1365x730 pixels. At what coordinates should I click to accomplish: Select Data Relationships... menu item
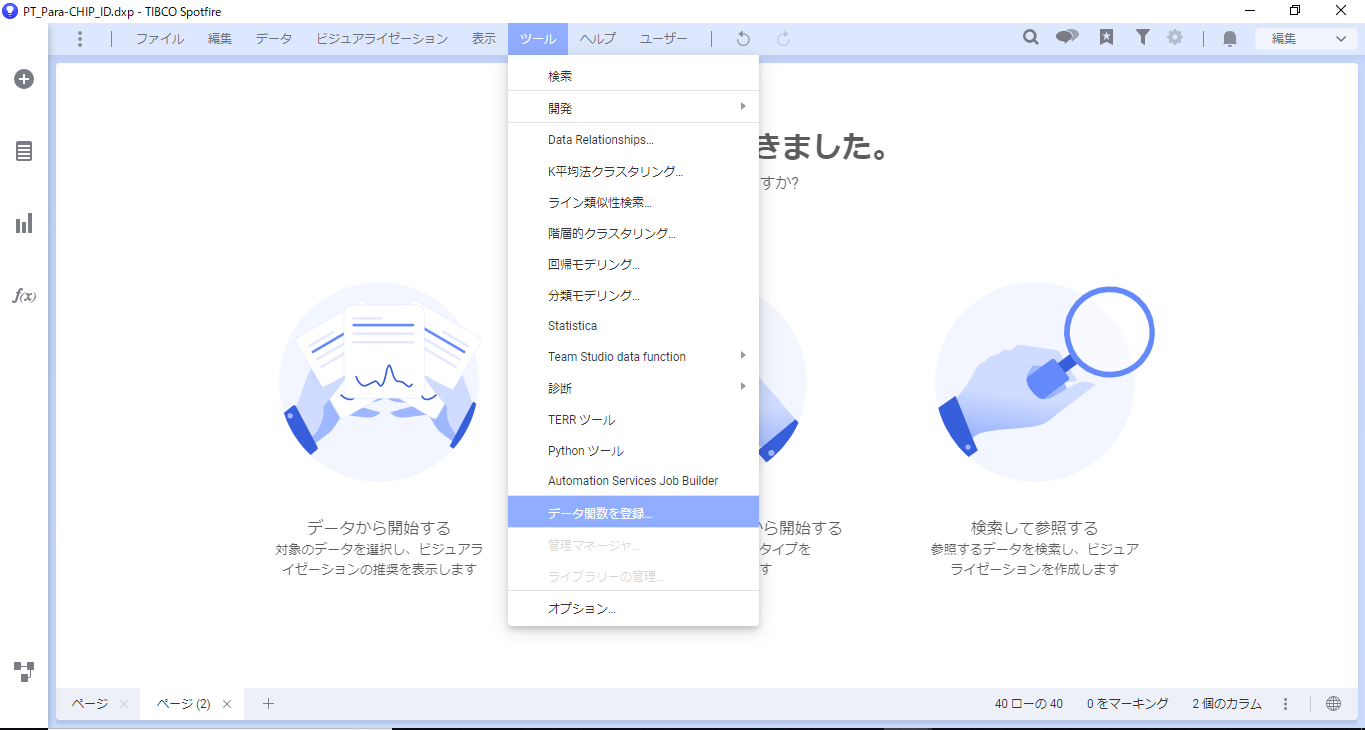(x=633, y=140)
